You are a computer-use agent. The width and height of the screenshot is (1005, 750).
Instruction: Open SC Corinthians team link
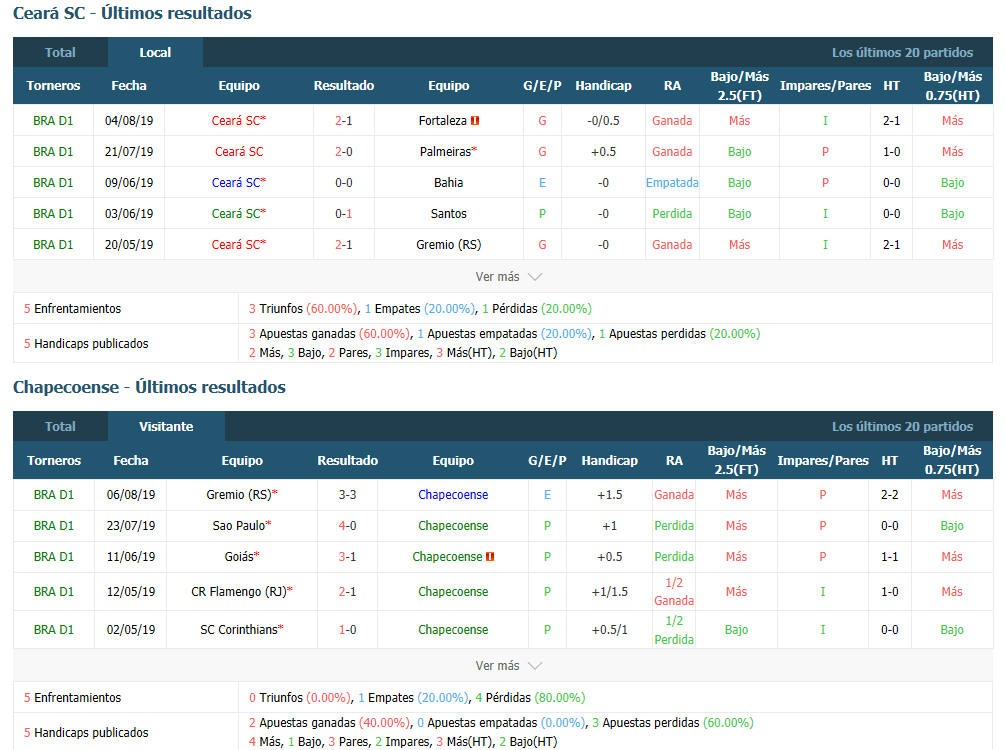[x=238, y=629]
